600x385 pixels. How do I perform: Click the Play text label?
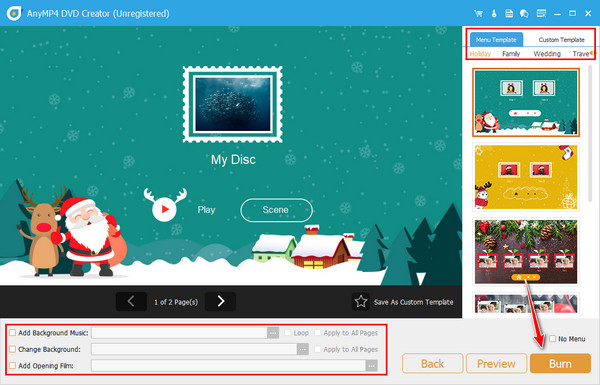coord(206,210)
